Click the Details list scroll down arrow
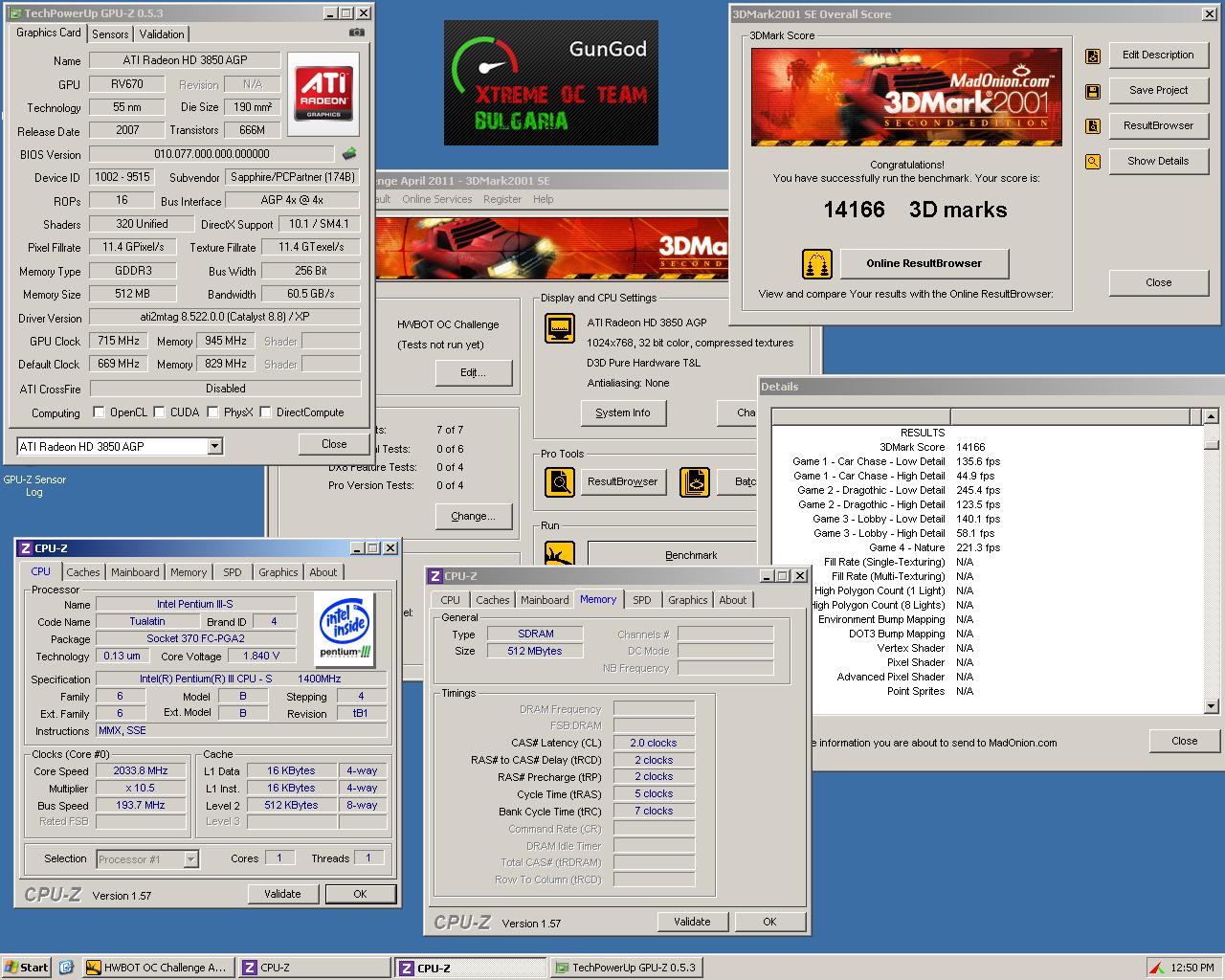The width and height of the screenshot is (1225, 980). click(x=1212, y=706)
